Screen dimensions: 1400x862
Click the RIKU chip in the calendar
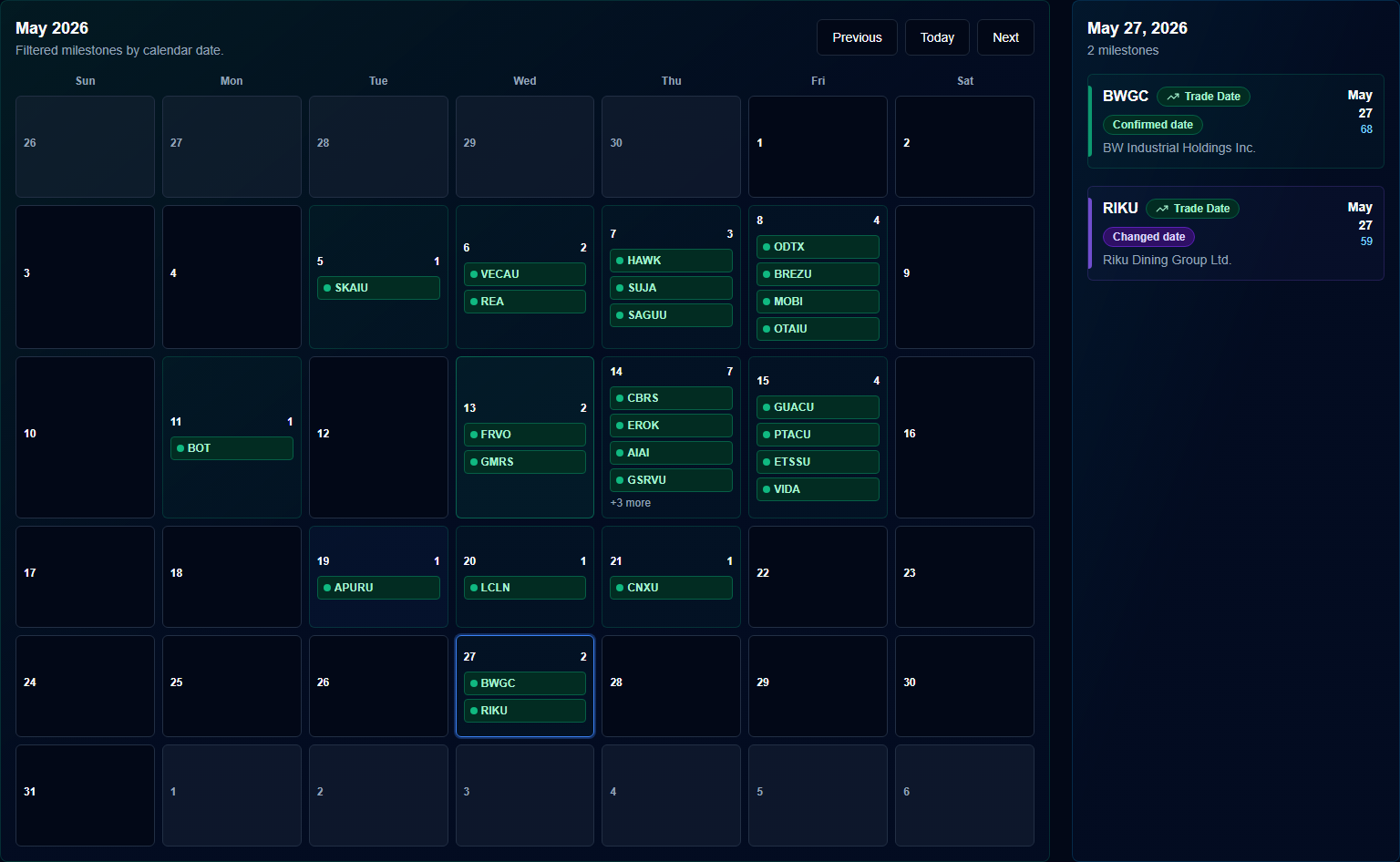tap(525, 711)
